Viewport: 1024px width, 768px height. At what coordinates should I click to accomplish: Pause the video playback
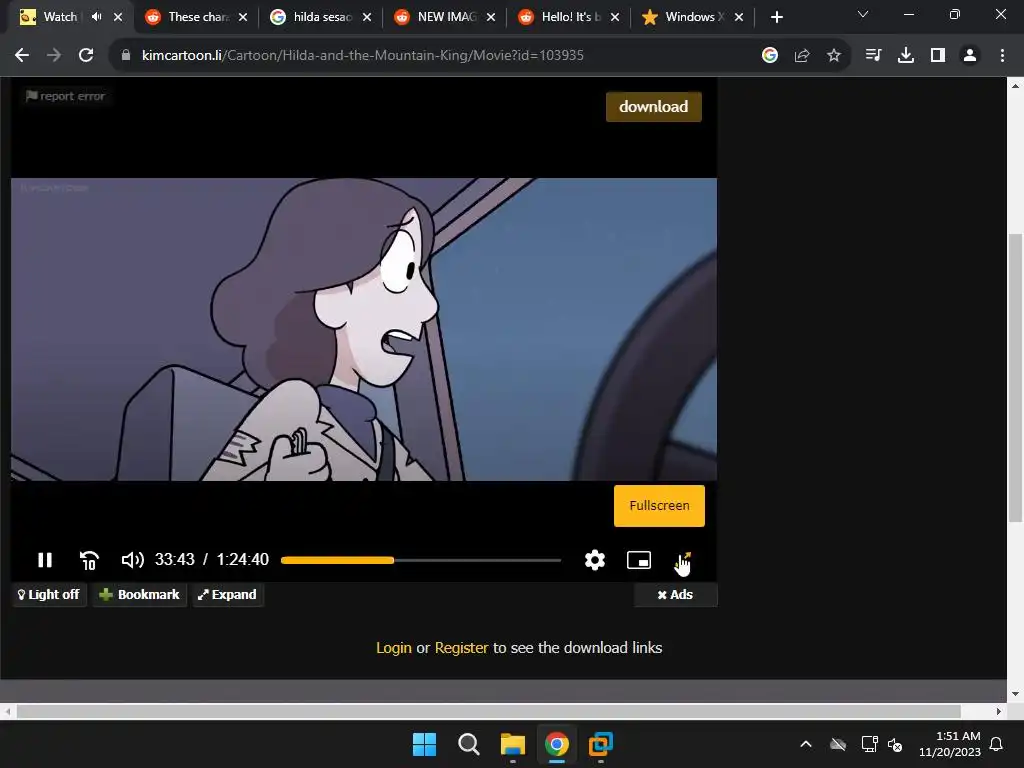45,560
